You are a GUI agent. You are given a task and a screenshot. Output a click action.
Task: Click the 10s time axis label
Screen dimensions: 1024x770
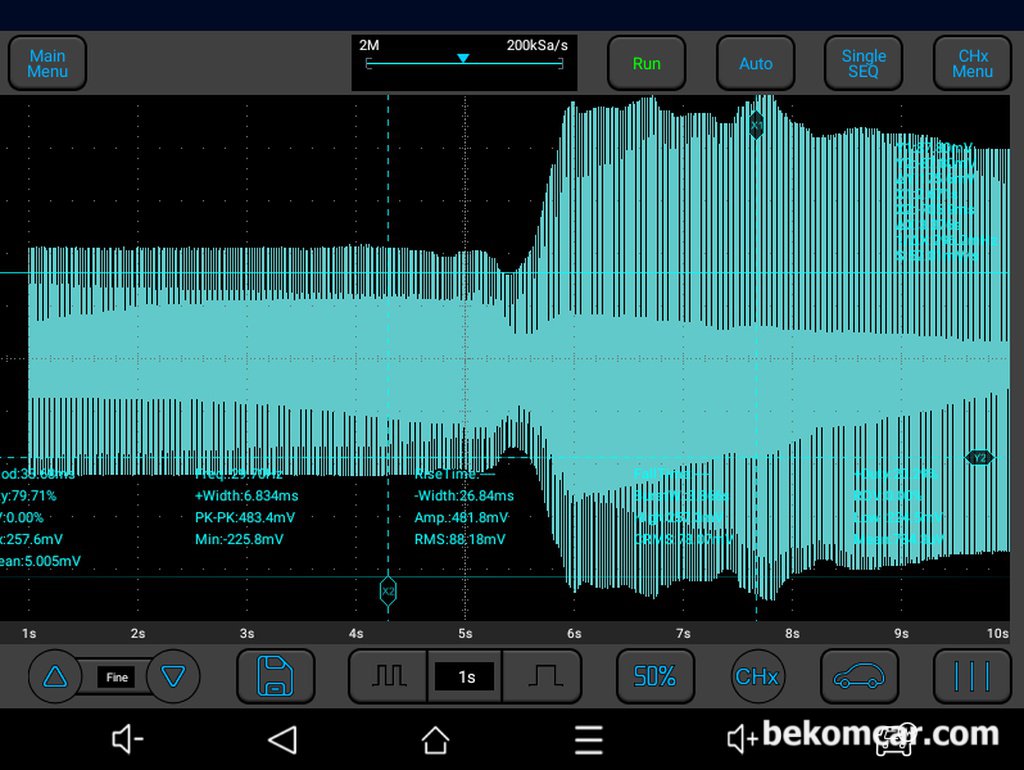click(997, 634)
